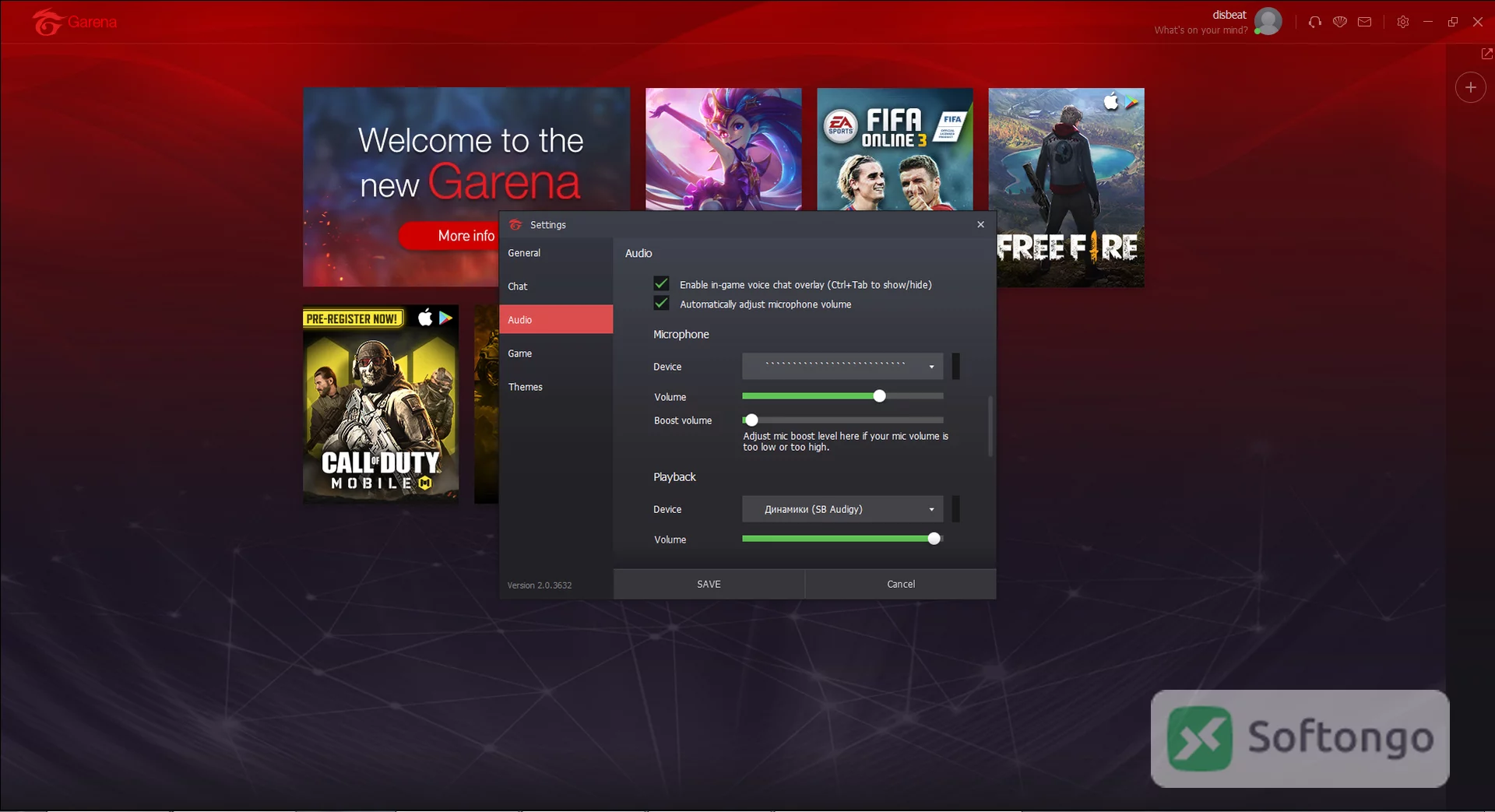This screenshot has height=812, width=1495.
Task: Minimize the Garena window
Action: coord(1428,22)
